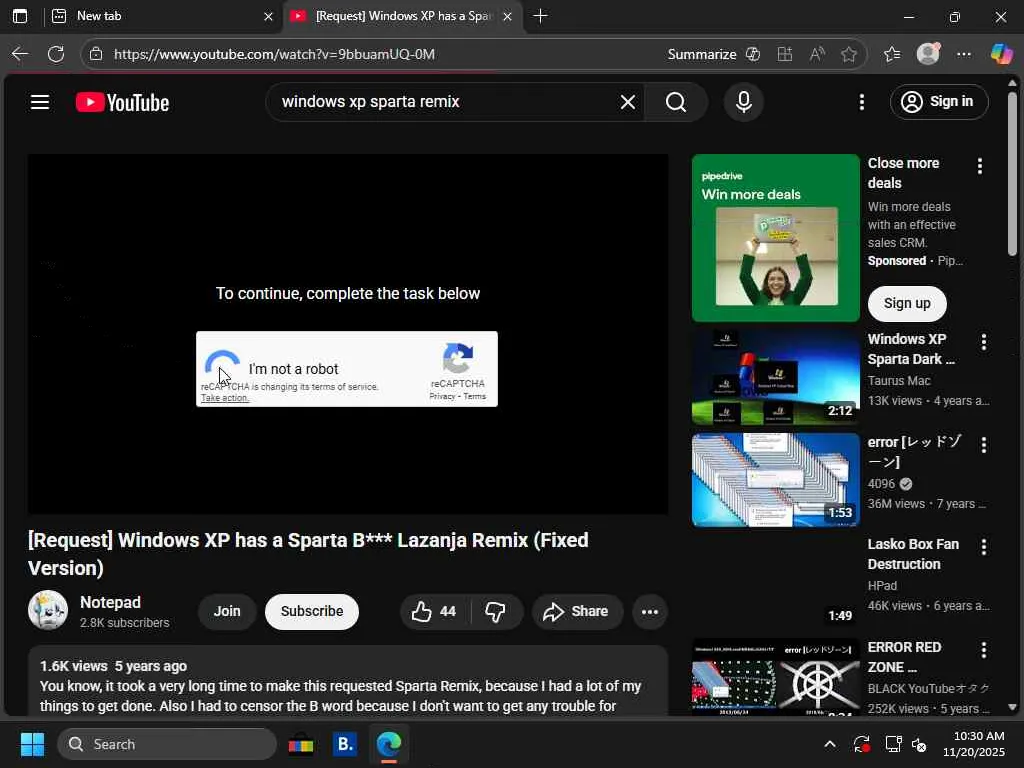Open Booking.com app from taskbar
Screen dimensions: 1024x768
click(x=345, y=744)
